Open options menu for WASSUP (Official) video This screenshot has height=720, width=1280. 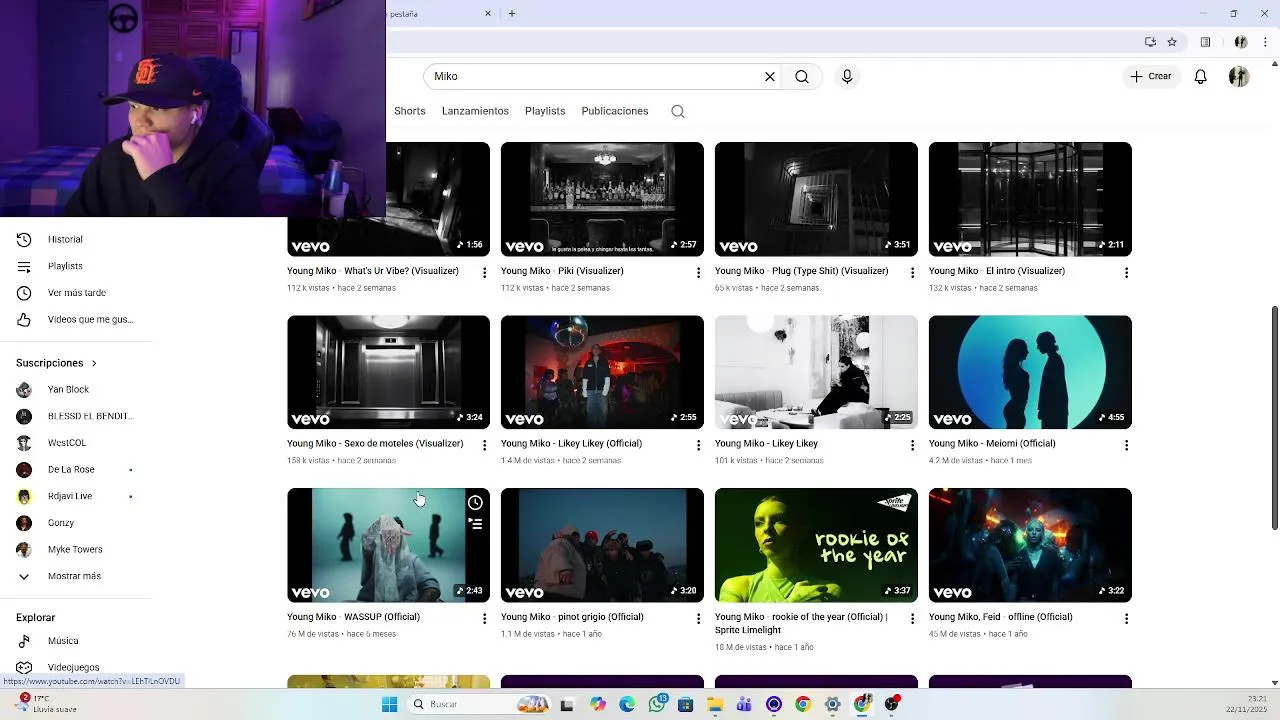tap(484, 619)
